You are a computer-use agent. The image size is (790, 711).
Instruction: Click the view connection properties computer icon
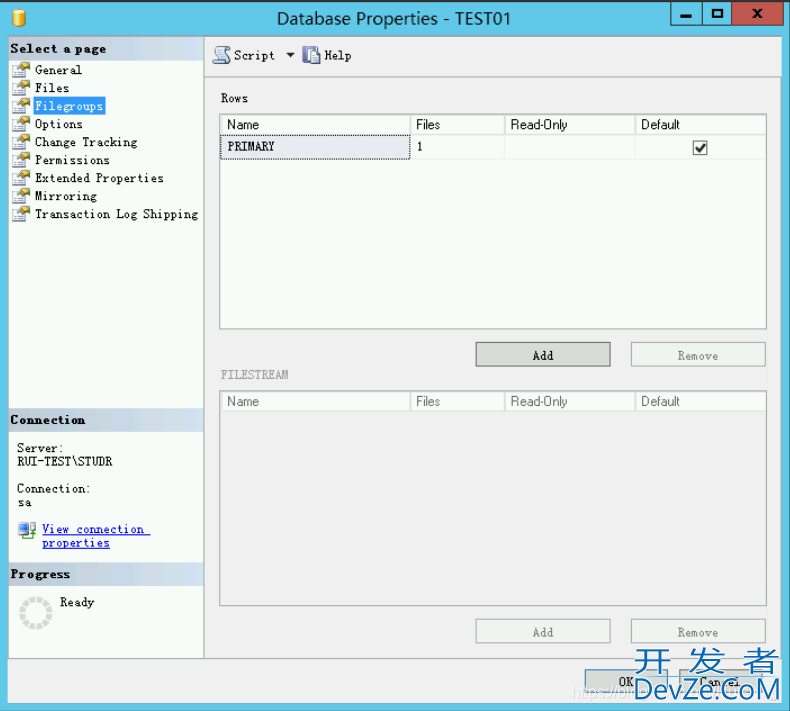click(27, 531)
